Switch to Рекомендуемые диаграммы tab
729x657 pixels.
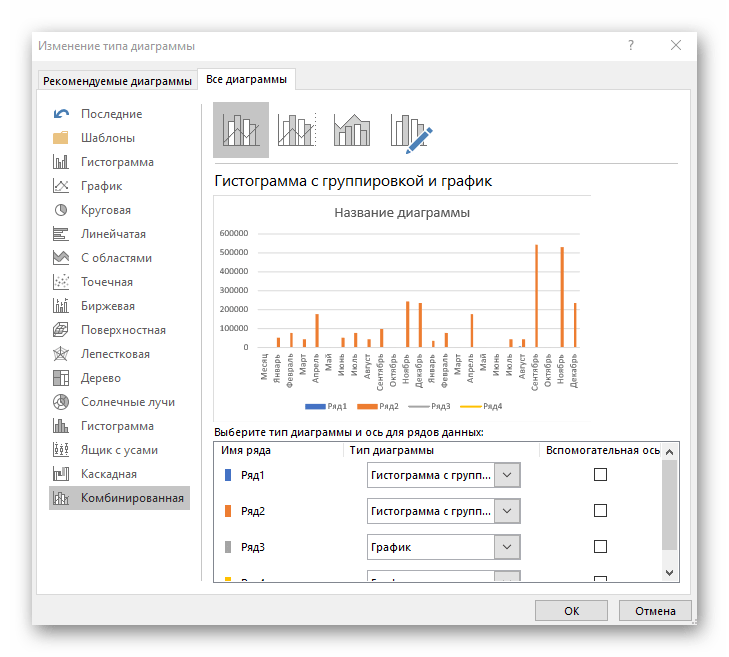point(117,81)
